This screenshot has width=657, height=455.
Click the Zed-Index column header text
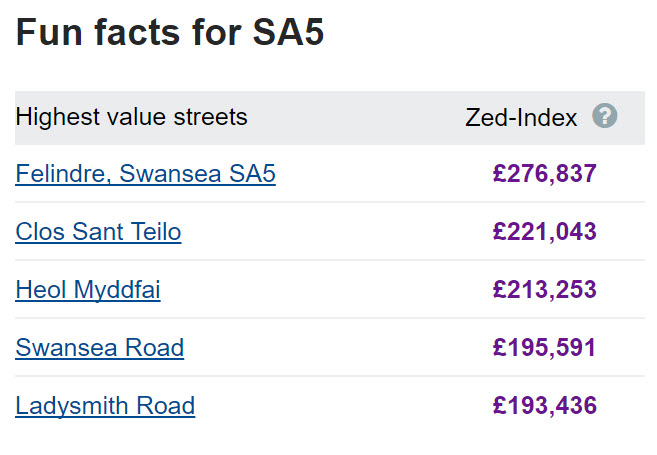(521, 117)
